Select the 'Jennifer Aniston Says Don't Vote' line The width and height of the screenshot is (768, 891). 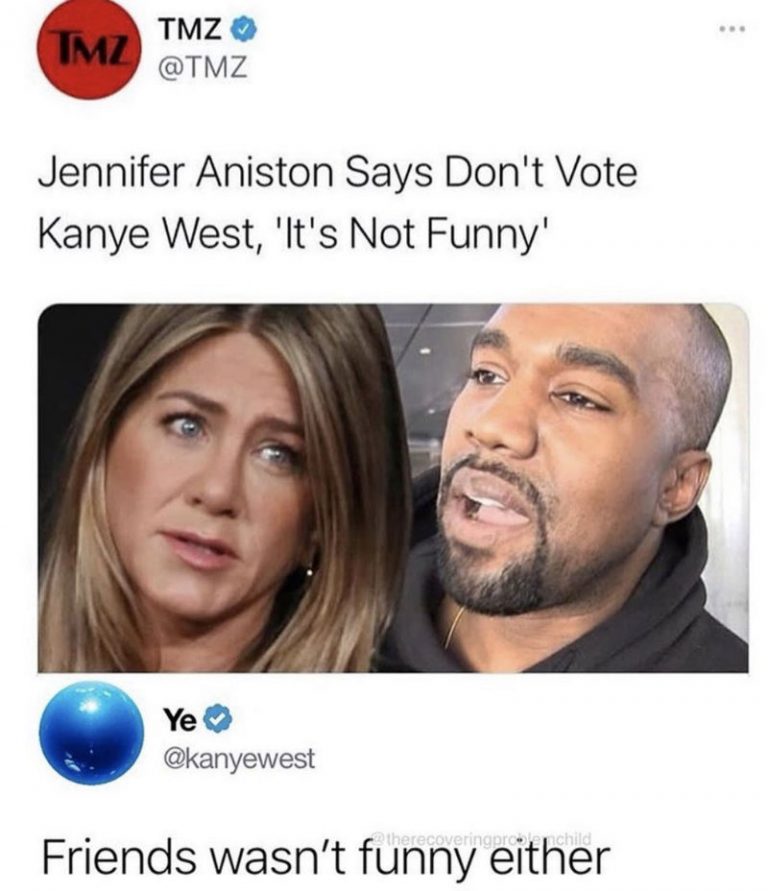[337, 173]
